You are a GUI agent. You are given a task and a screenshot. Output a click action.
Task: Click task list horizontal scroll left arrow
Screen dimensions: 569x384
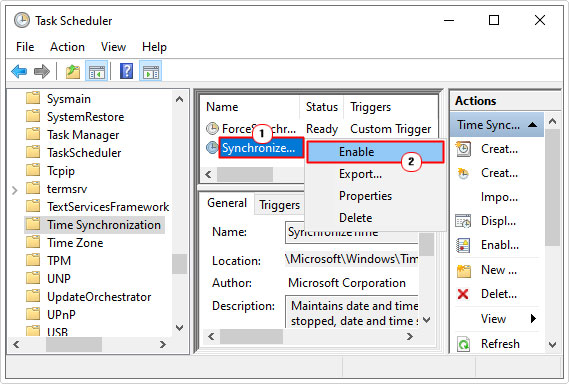pos(208,174)
